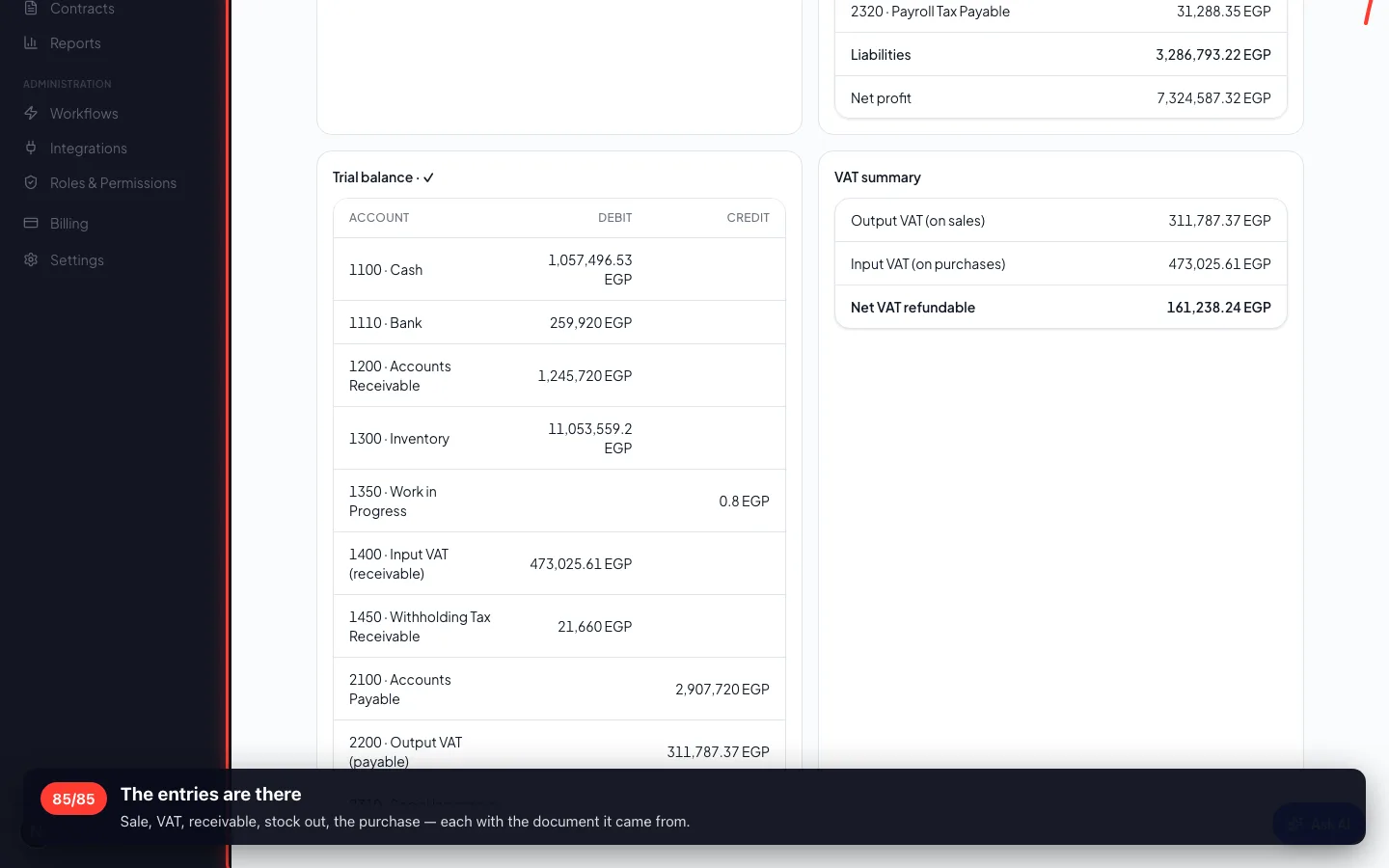Click the Inventory debit 11,053,559.2 EGP

coord(590,439)
